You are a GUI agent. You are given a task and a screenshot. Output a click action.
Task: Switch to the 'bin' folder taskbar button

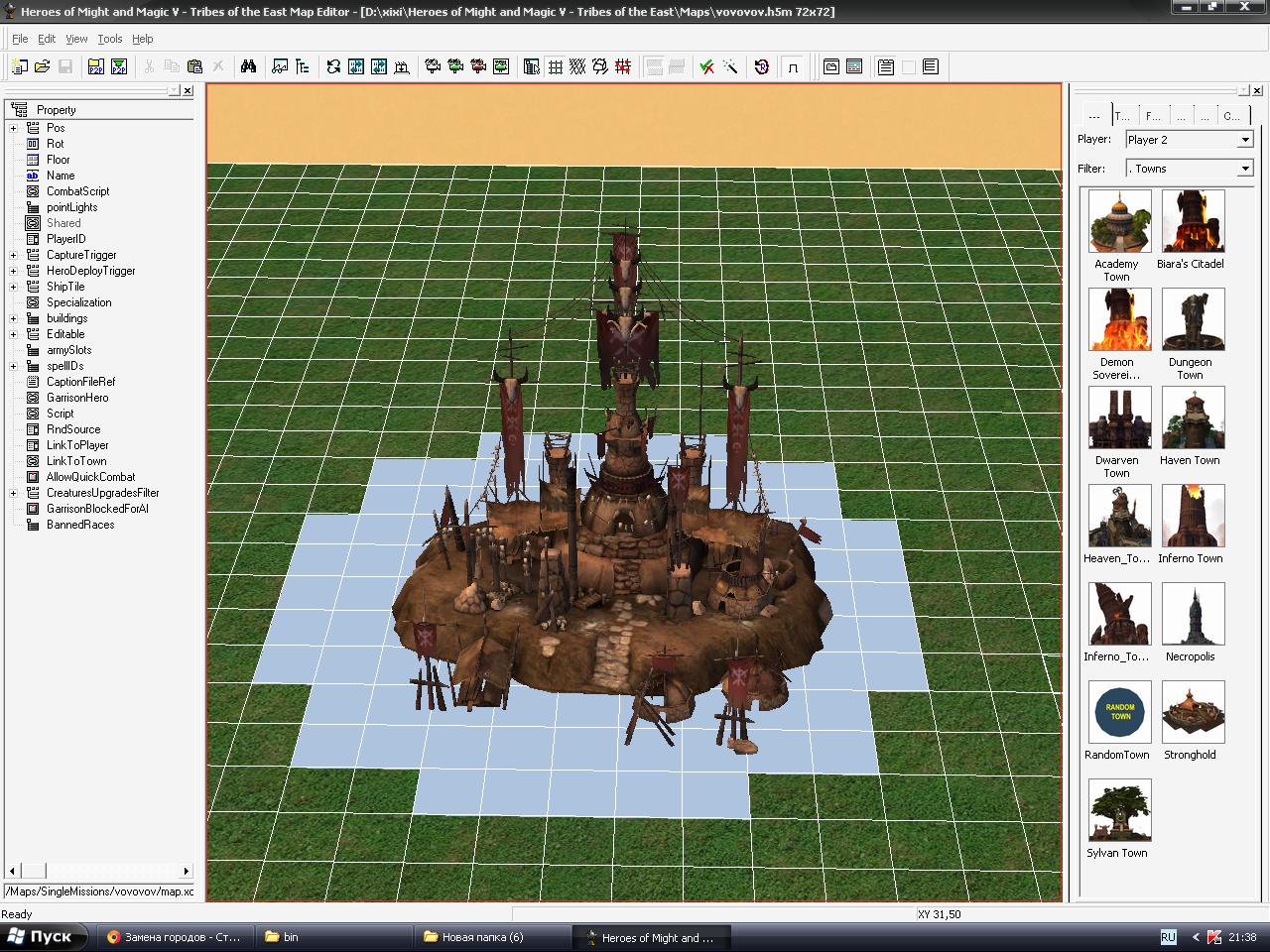(333, 937)
